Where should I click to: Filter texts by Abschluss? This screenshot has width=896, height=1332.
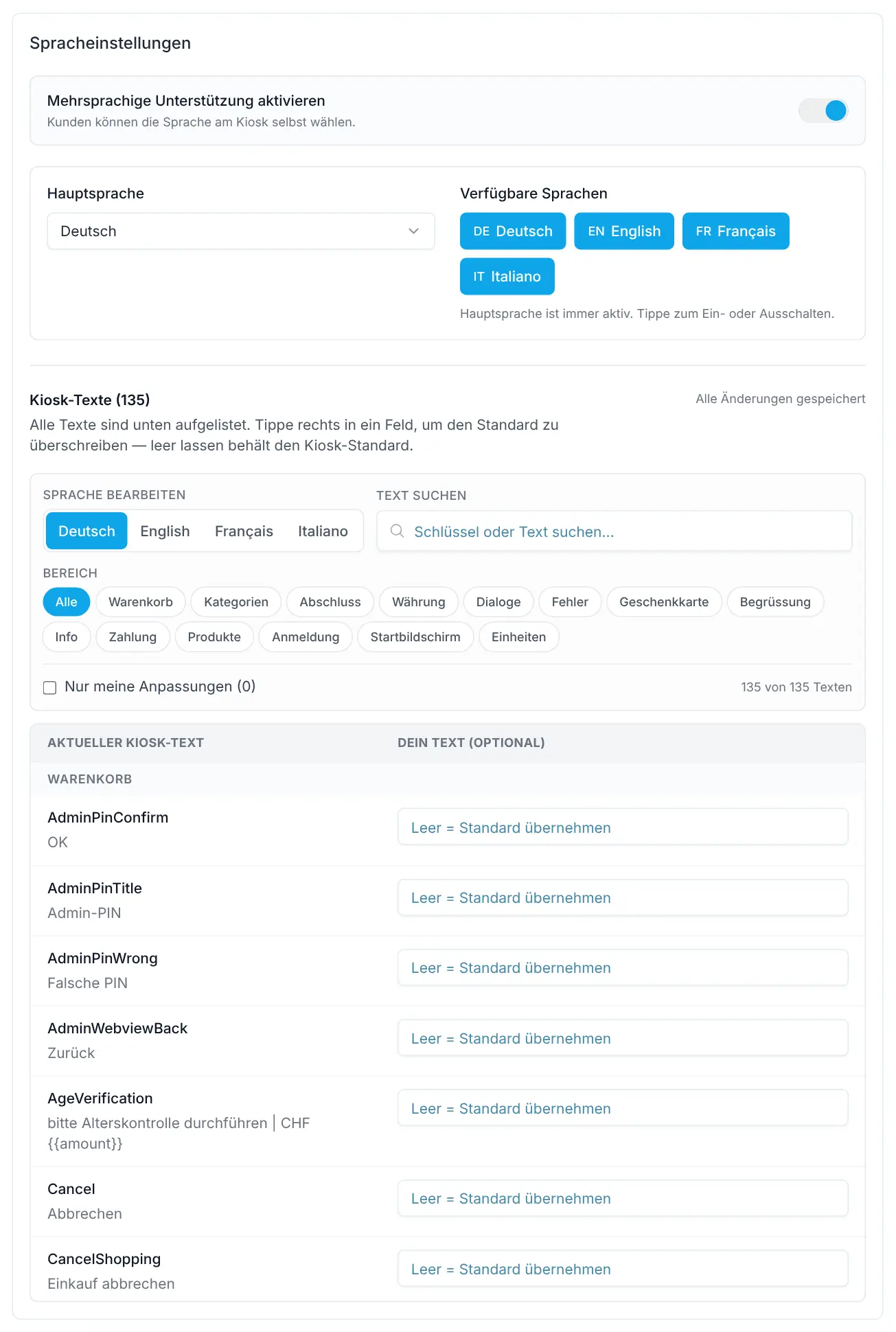pos(330,602)
